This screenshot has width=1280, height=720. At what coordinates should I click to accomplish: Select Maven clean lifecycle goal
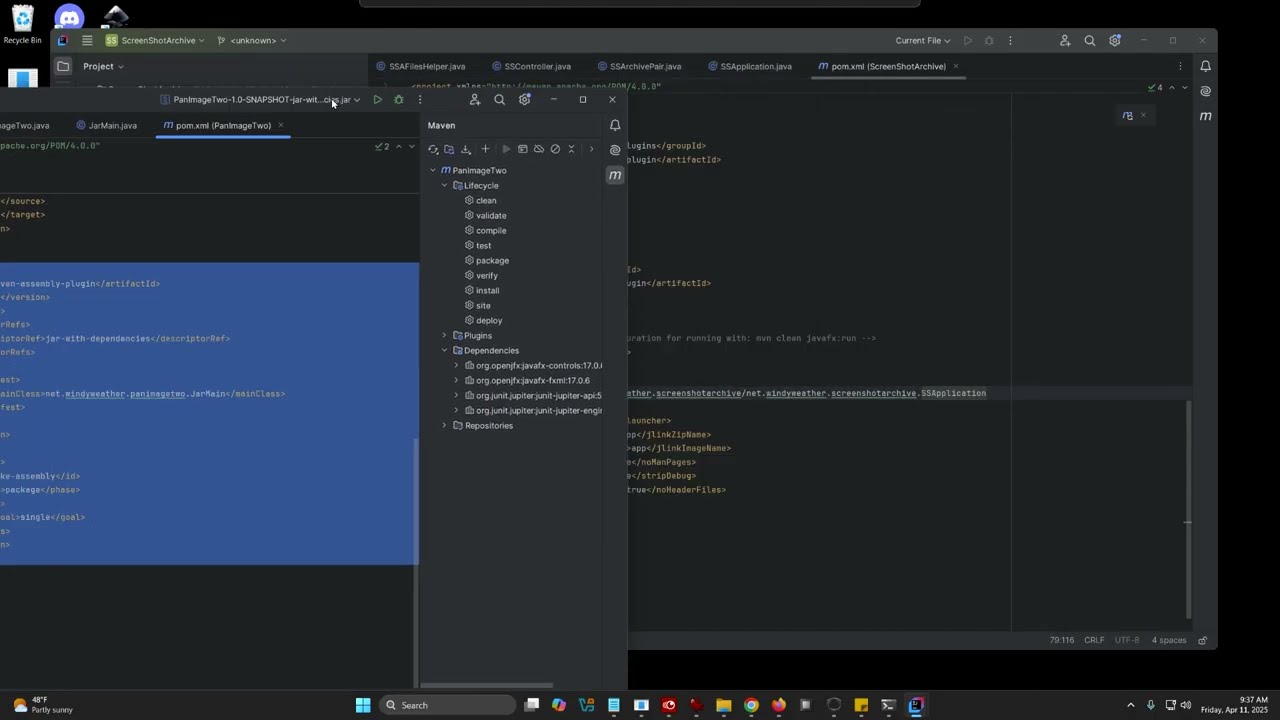(486, 200)
